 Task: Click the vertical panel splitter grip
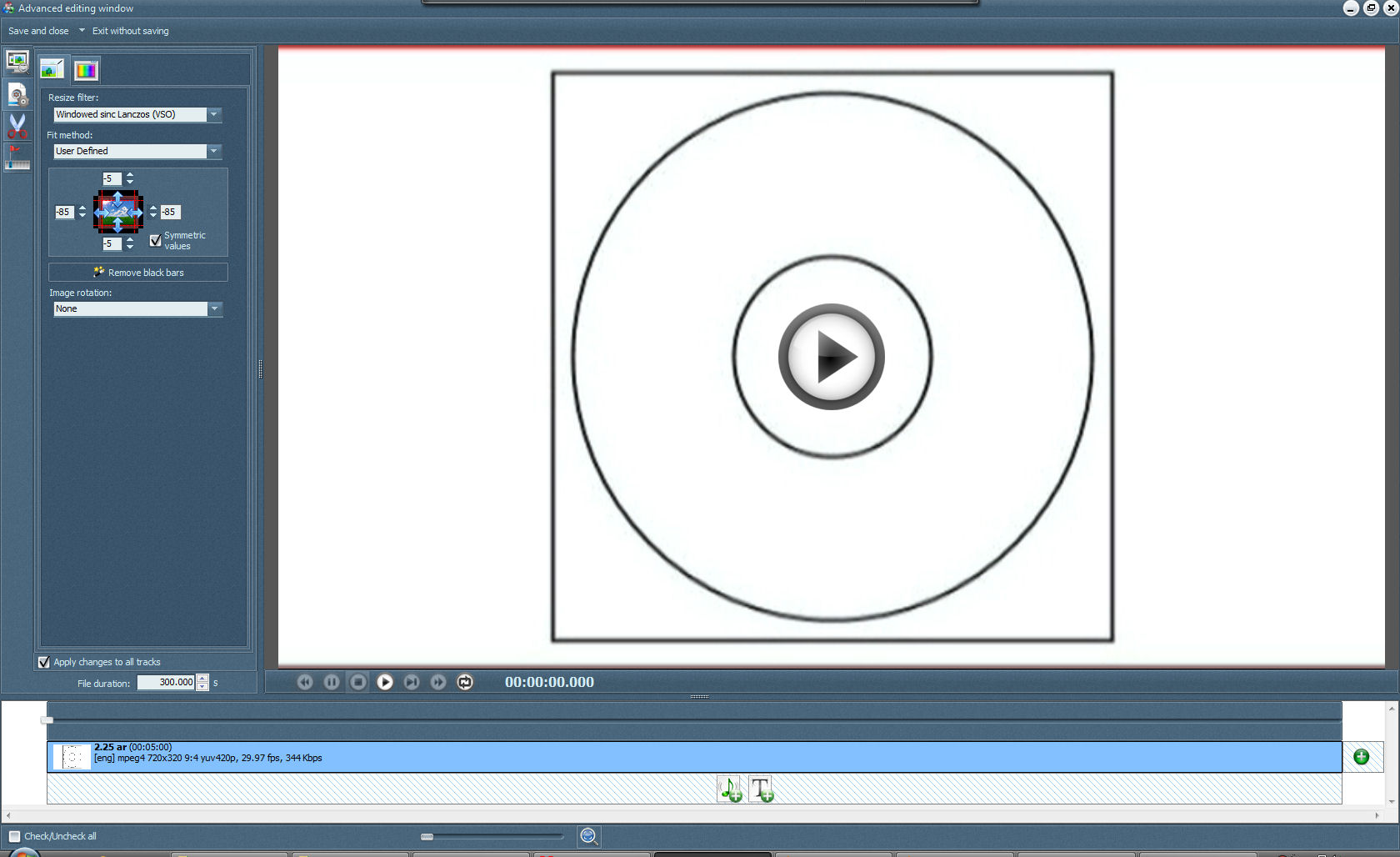[260, 368]
